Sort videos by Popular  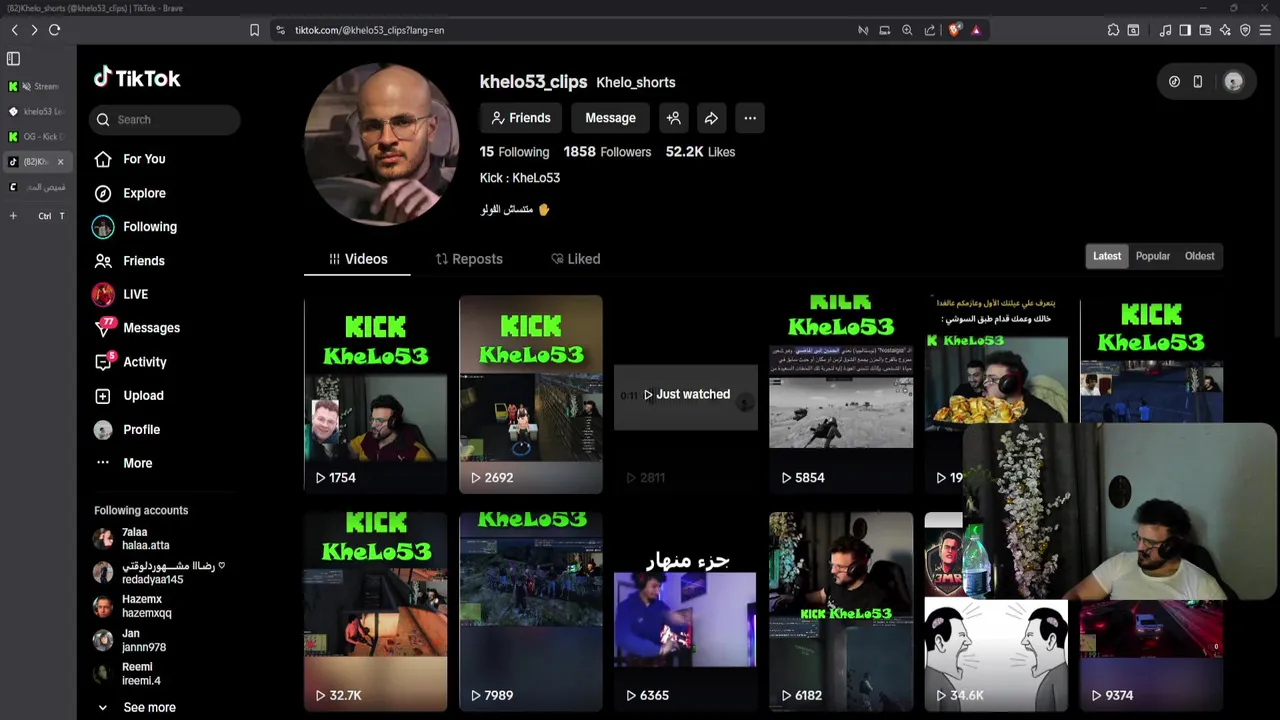pyautogui.click(x=1153, y=256)
